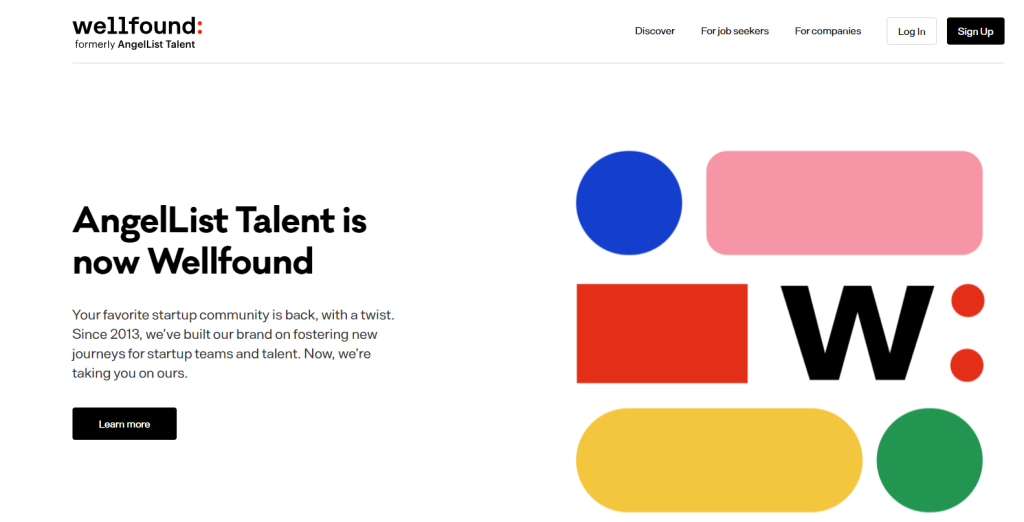Click the lower red dot beside W
The height and width of the screenshot is (522, 1024).
click(967, 365)
